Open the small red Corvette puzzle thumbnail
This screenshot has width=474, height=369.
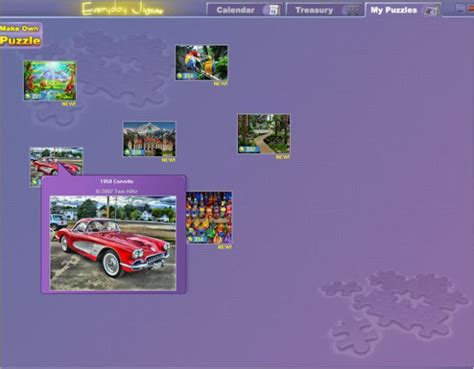tap(56, 161)
